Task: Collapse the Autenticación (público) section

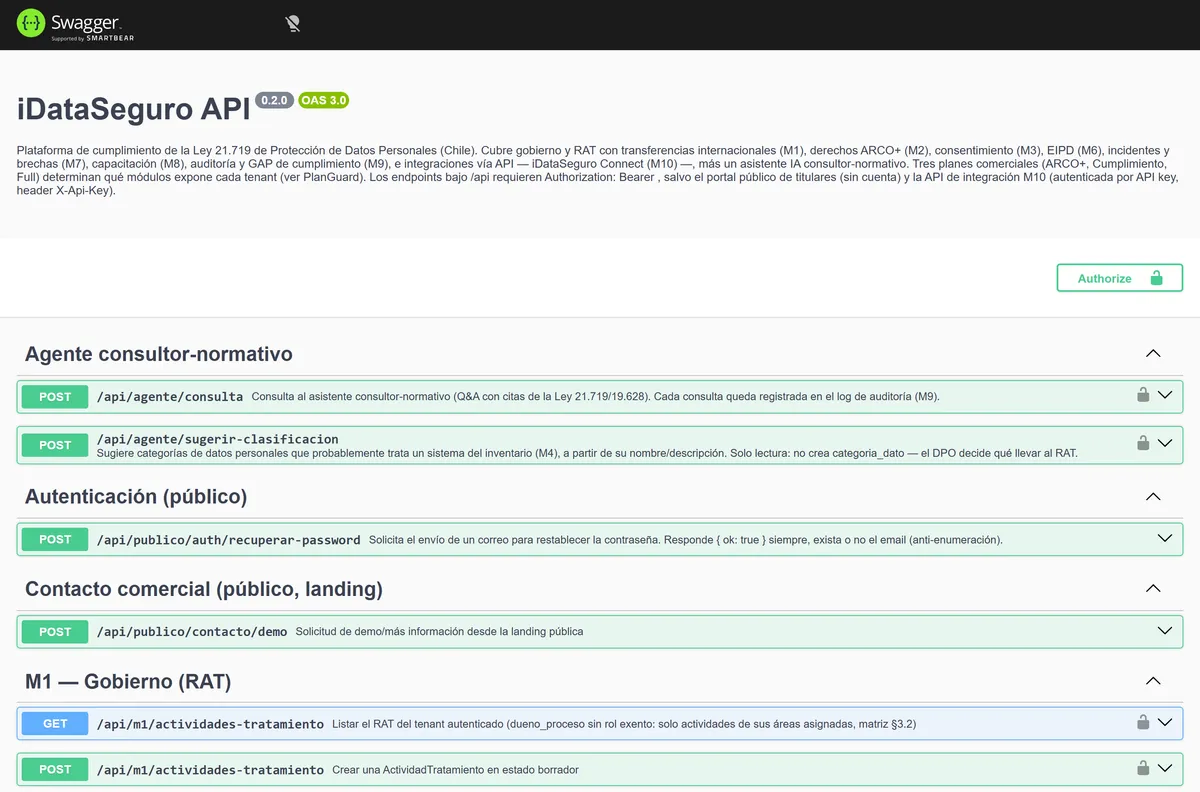Action: [1153, 497]
